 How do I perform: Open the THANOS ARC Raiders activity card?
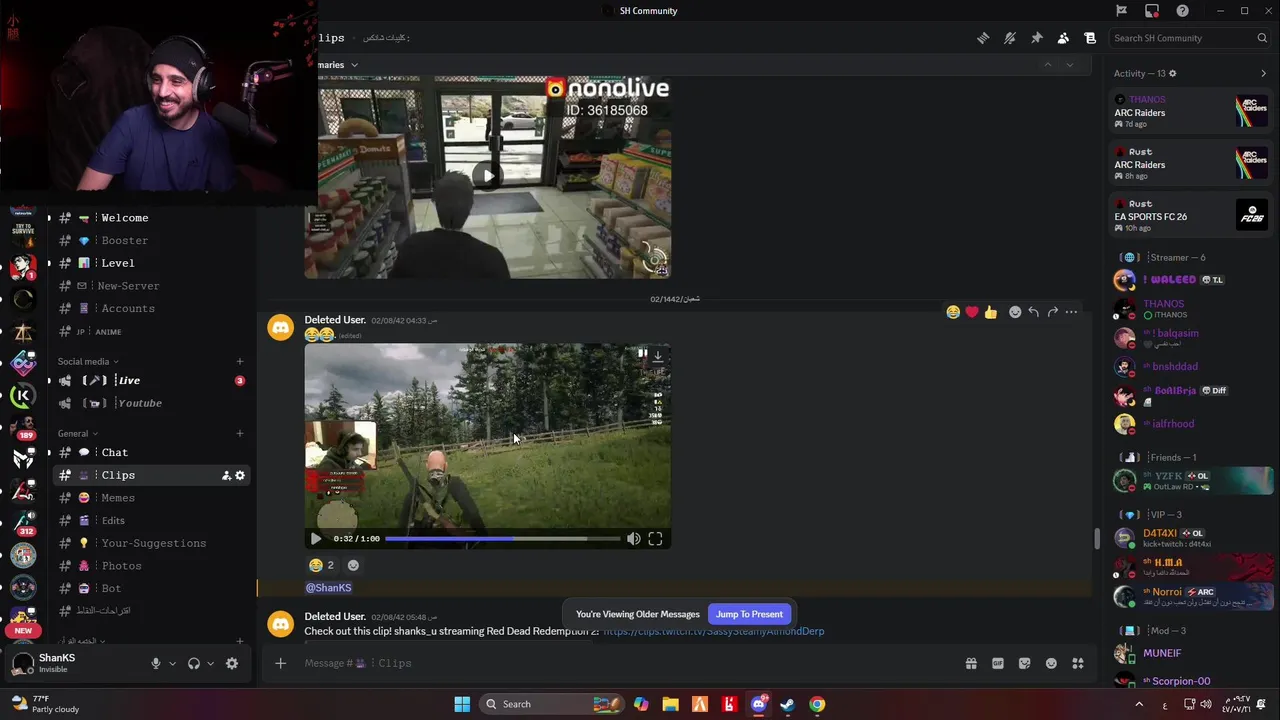(x=1191, y=110)
